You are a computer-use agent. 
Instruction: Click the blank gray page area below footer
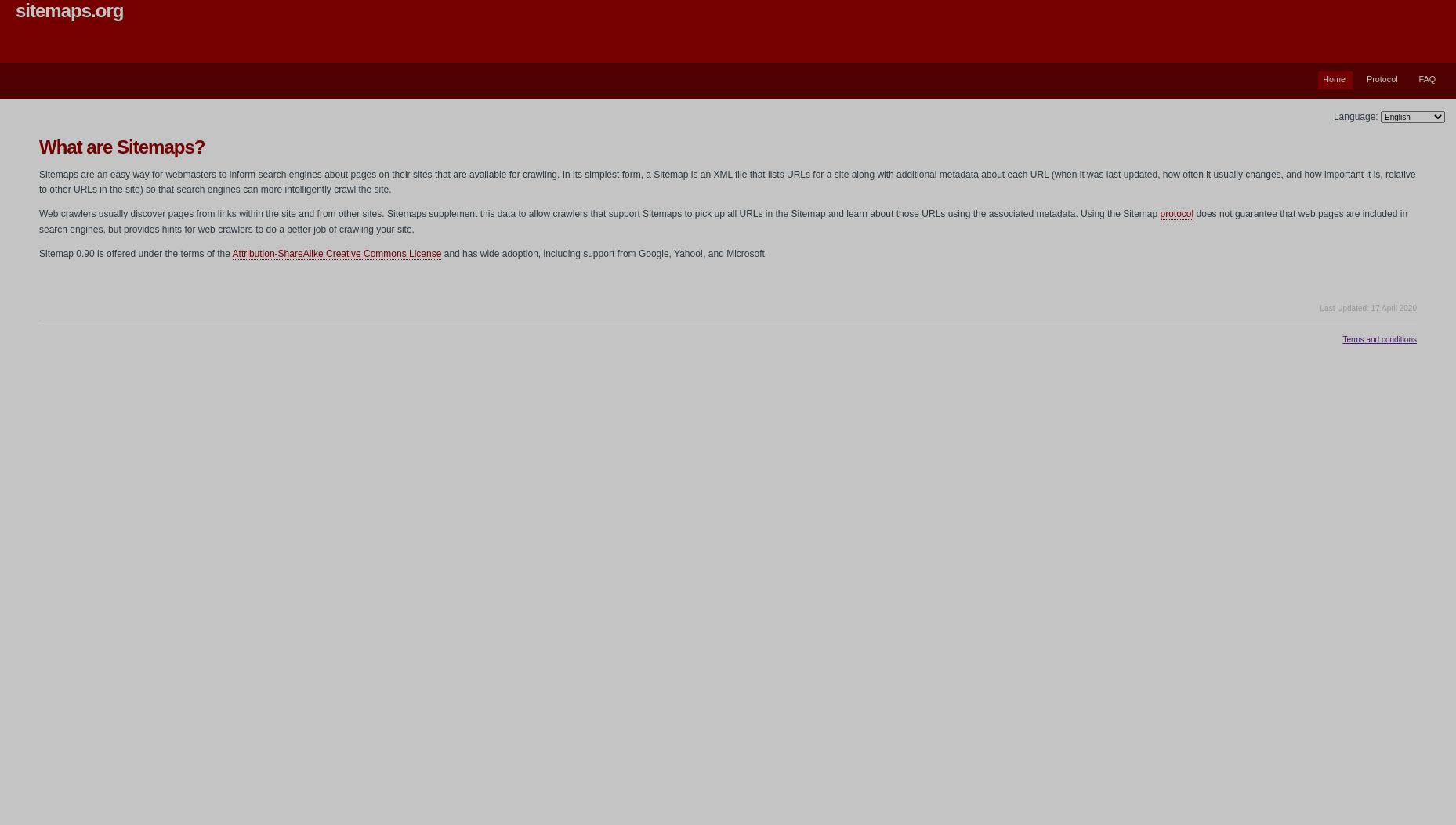[728, 588]
